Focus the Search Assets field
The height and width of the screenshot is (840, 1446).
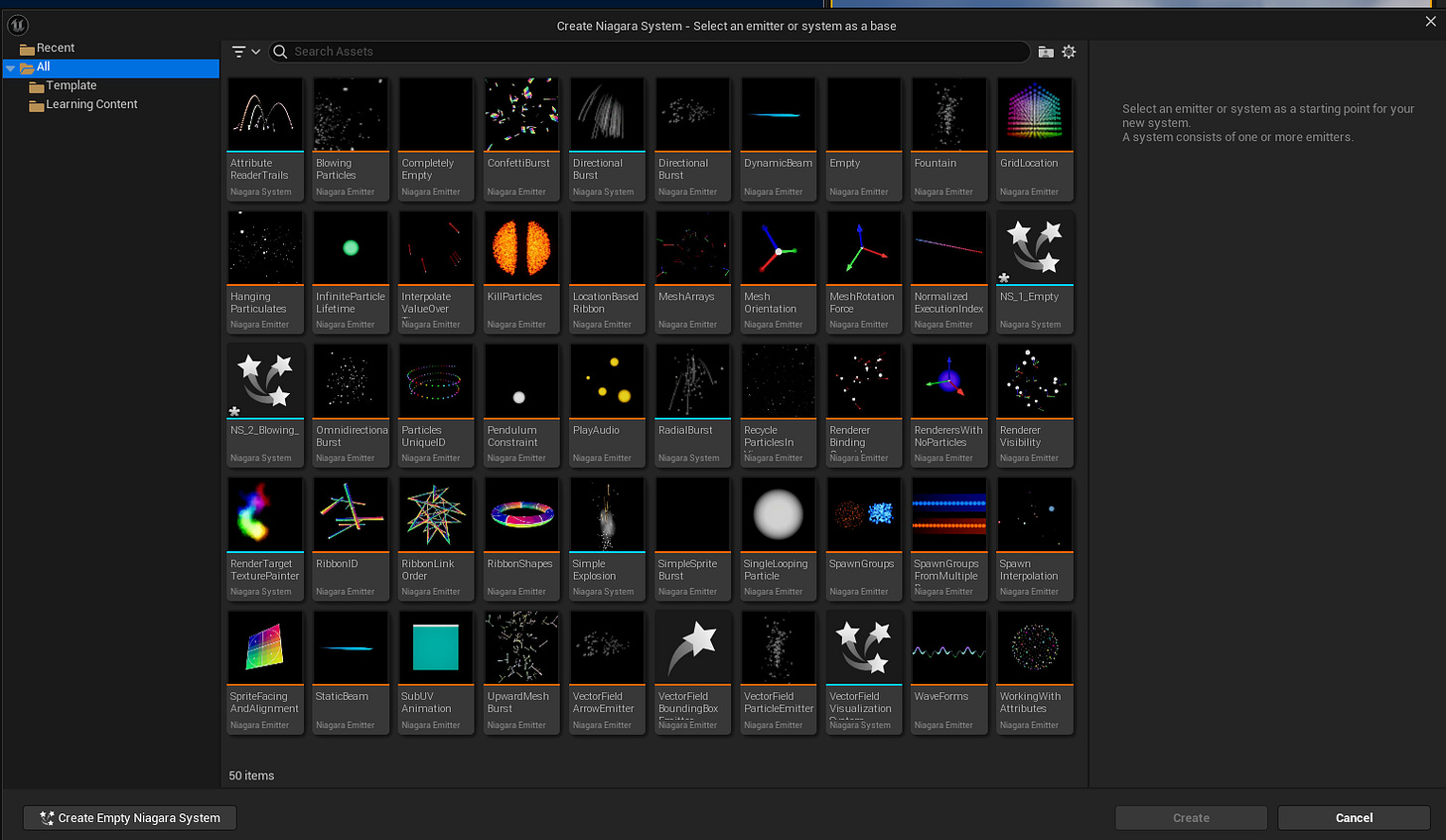(650, 52)
